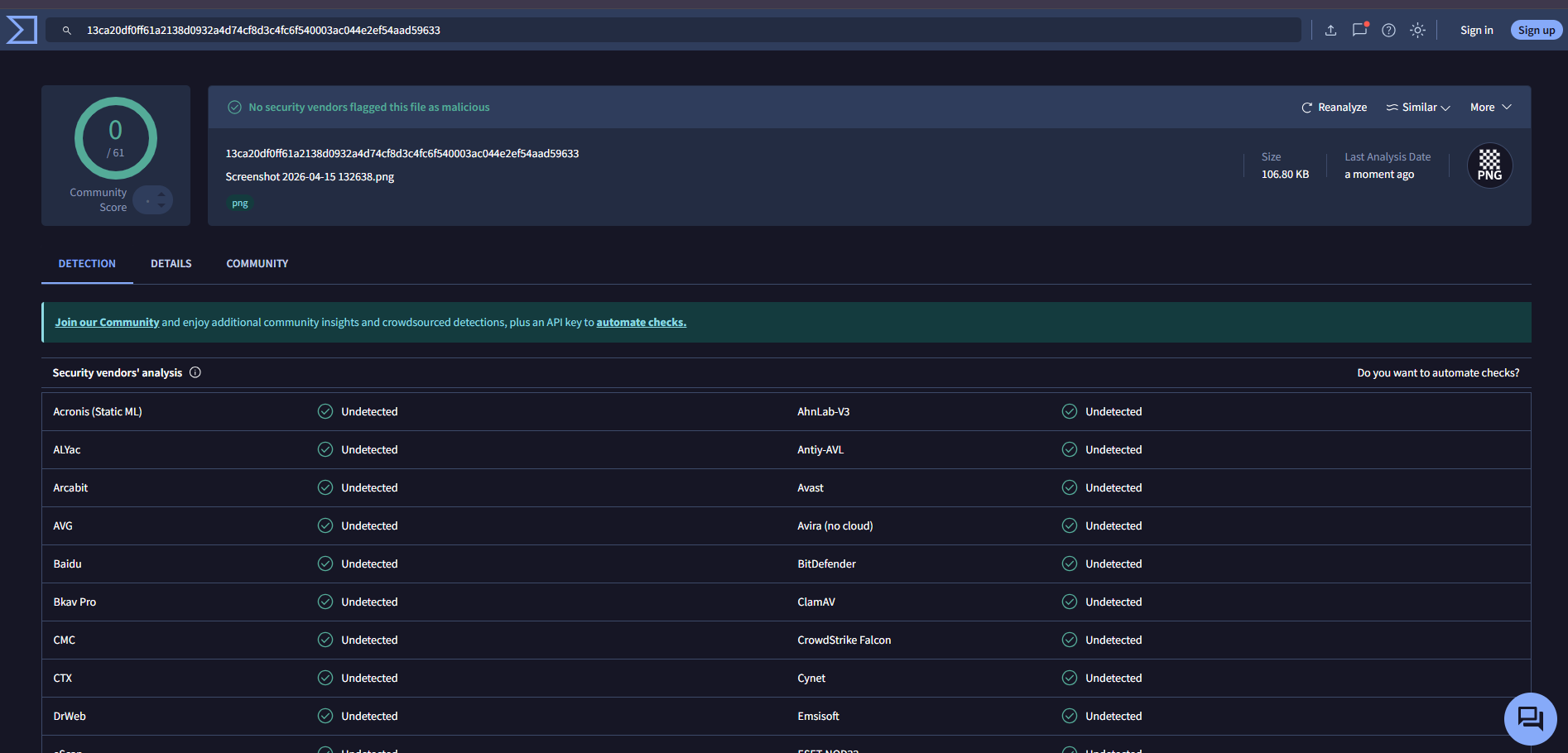Open the png tag label

[240, 203]
